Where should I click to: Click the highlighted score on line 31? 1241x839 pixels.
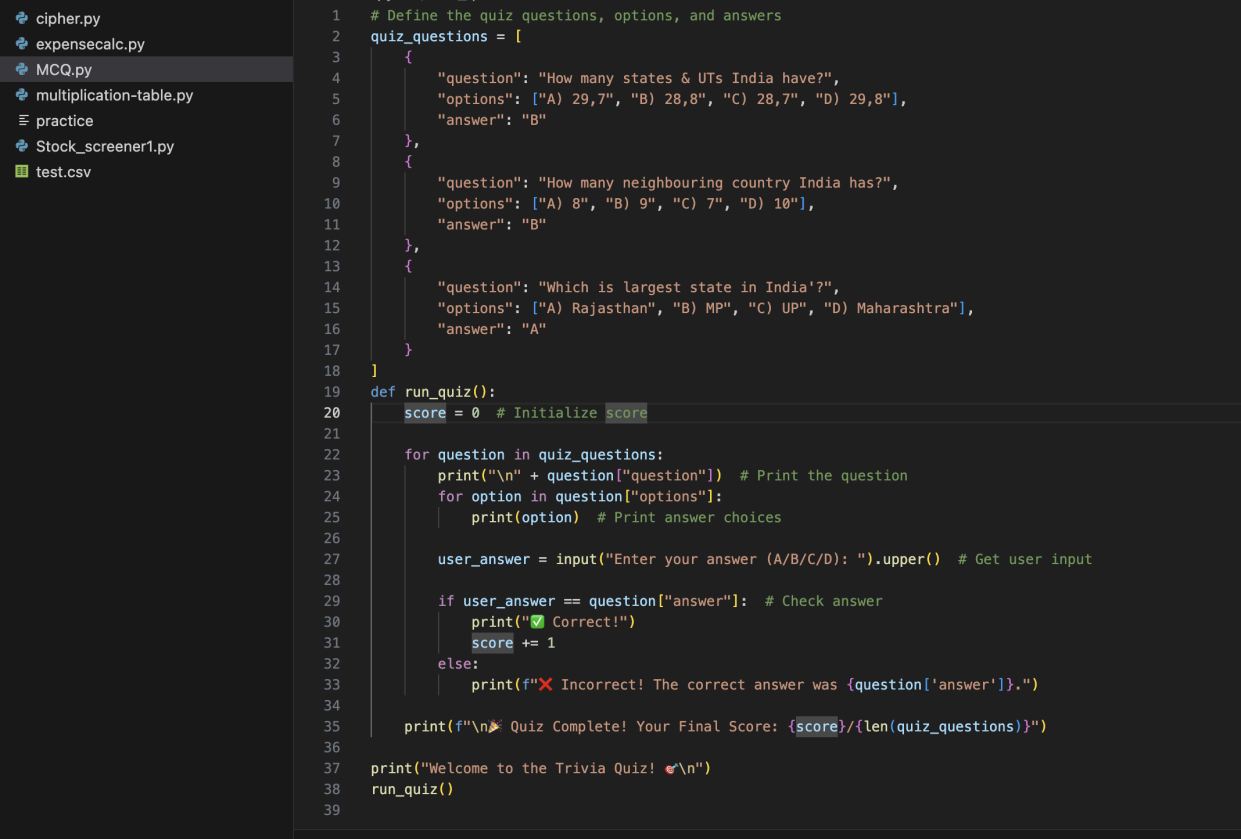tap(492, 643)
